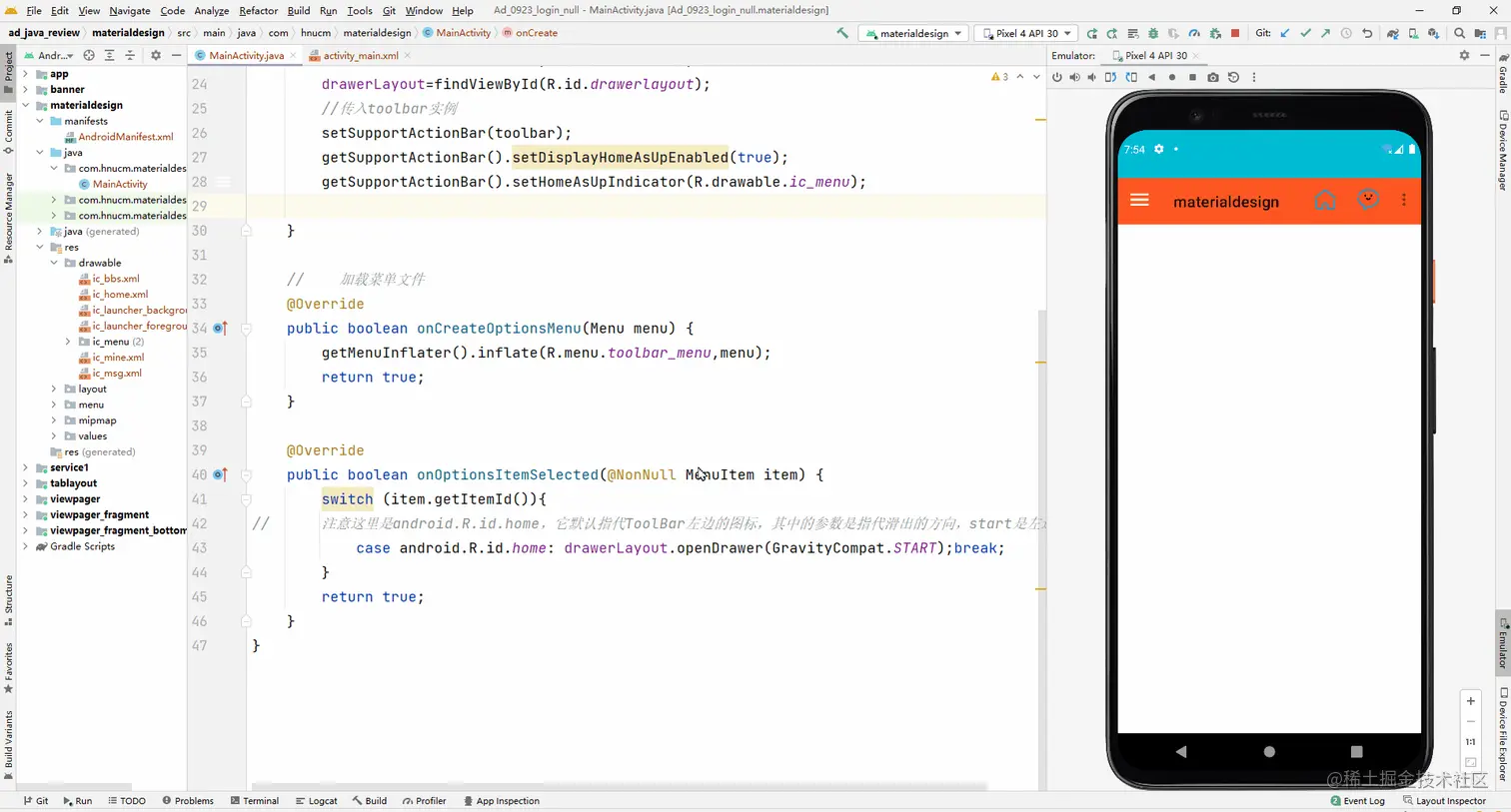Open the Problems tool window
This screenshot has height=812, width=1511.
188,801
